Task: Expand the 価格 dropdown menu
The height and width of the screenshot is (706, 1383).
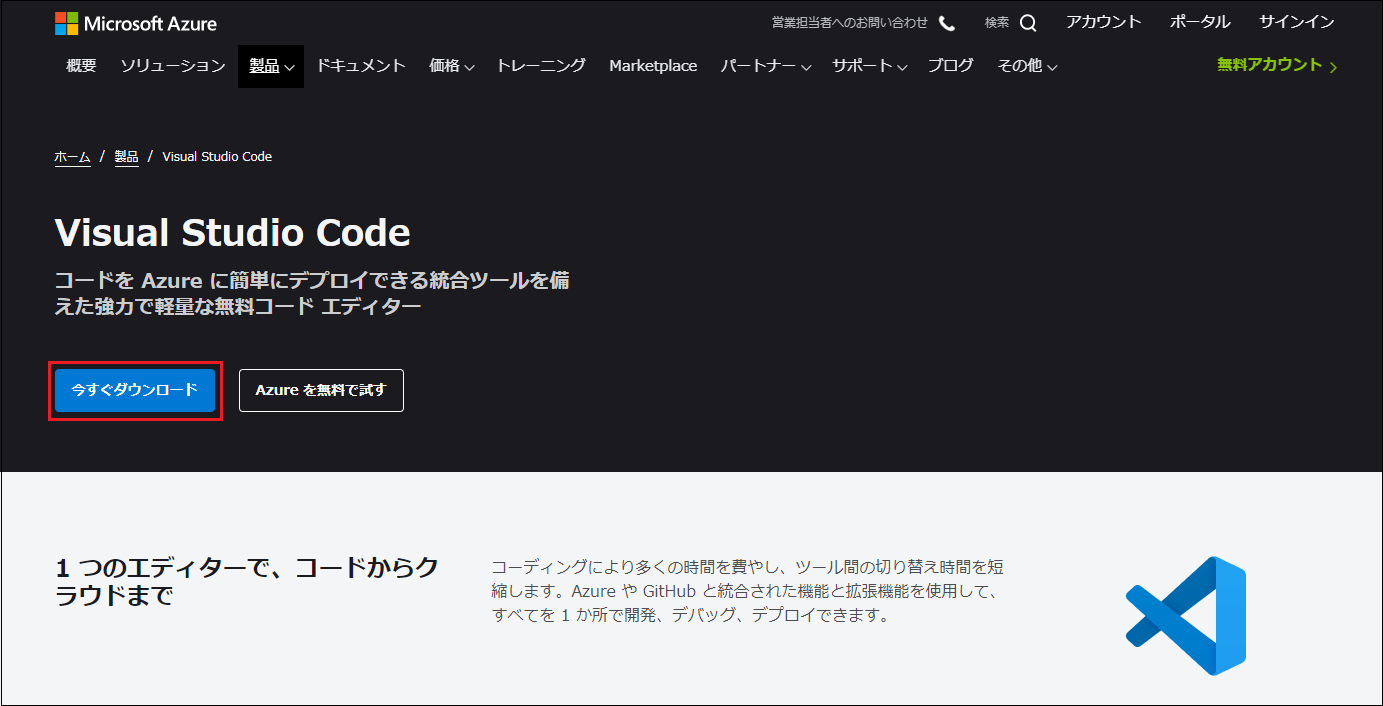Action: 452,66
